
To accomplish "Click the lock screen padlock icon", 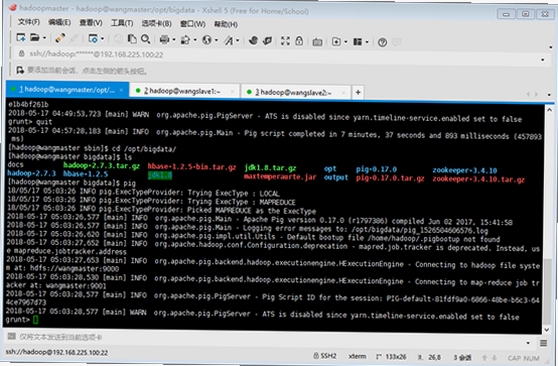I will [x=299, y=41].
